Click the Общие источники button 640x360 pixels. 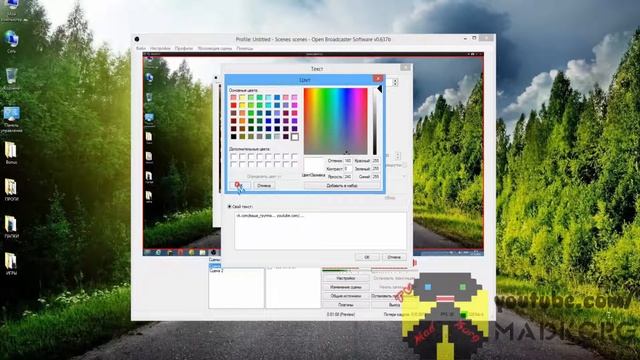346,296
